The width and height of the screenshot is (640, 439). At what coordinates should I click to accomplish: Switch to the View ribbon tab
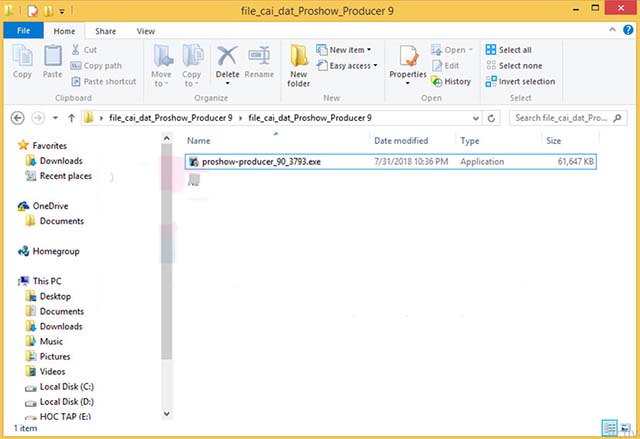click(x=145, y=31)
